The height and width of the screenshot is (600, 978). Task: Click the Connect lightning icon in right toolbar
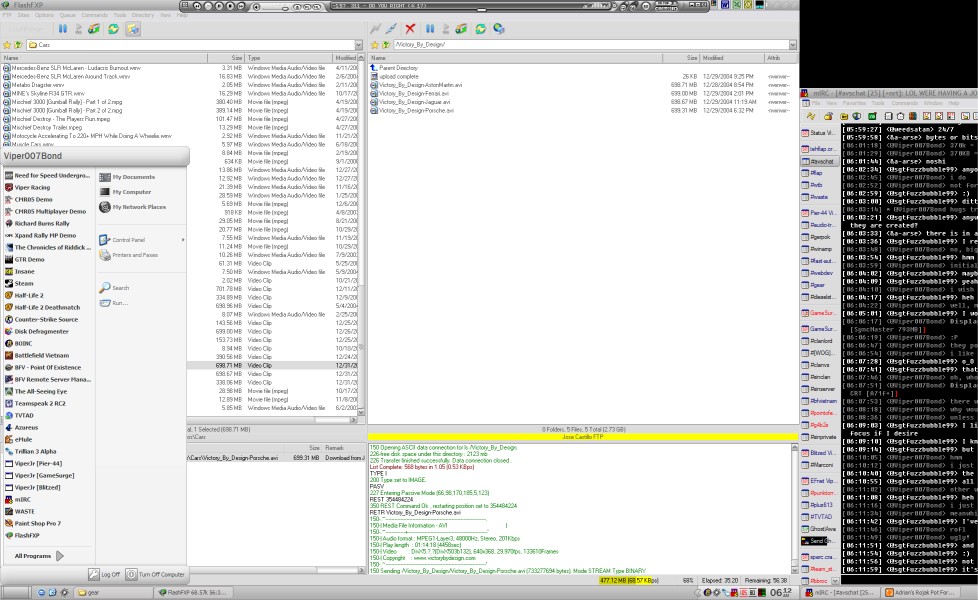(x=376, y=29)
